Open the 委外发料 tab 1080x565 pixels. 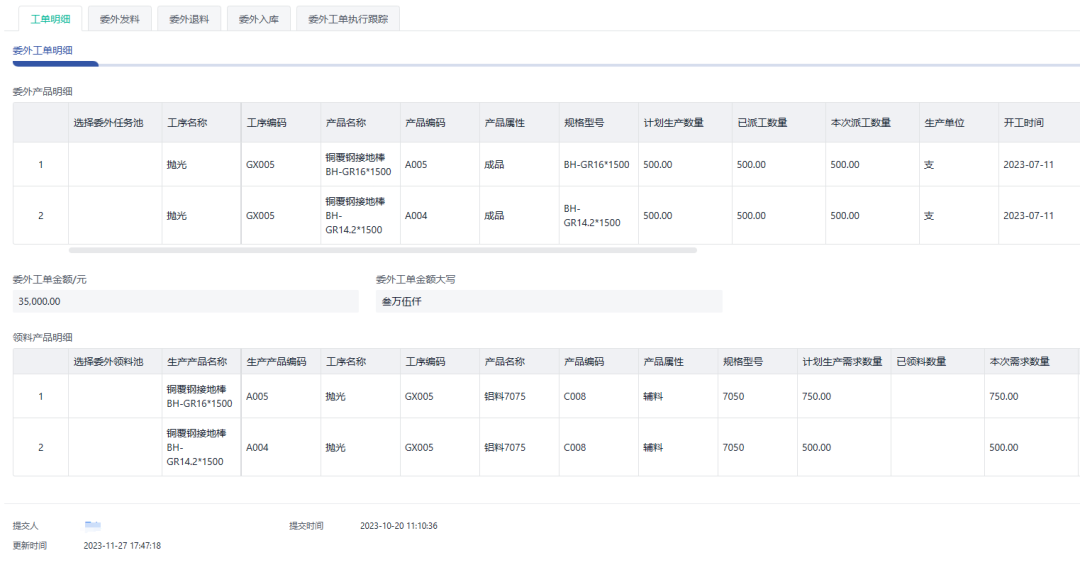click(x=120, y=19)
